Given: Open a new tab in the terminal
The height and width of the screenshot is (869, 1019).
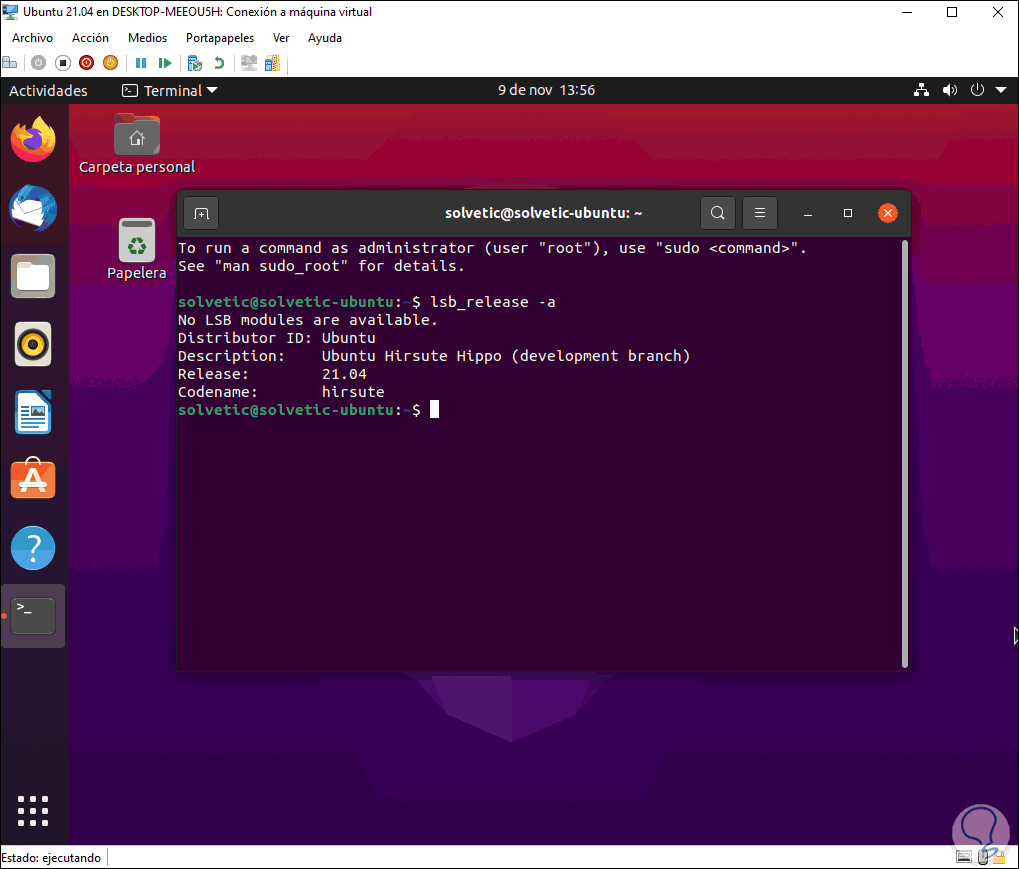Looking at the screenshot, I should click(x=201, y=213).
